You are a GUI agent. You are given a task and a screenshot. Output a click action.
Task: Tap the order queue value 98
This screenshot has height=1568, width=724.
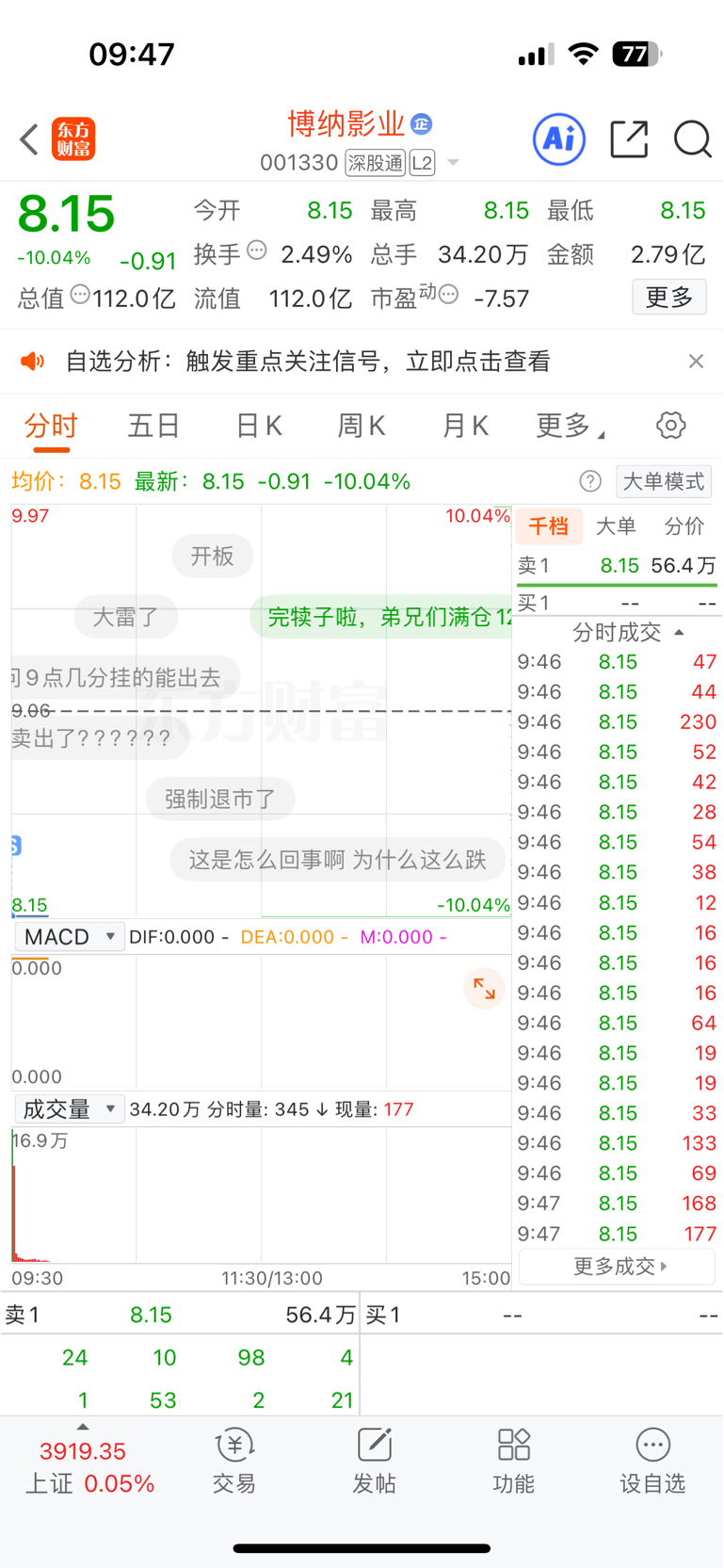pyautogui.click(x=251, y=1358)
